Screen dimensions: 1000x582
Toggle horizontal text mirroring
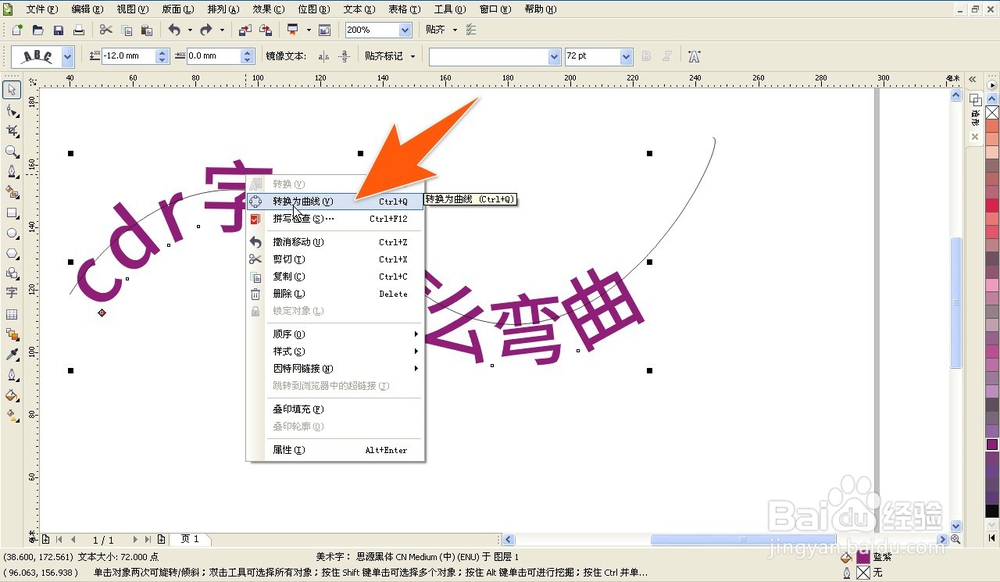pyautogui.click(x=324, y=56)
